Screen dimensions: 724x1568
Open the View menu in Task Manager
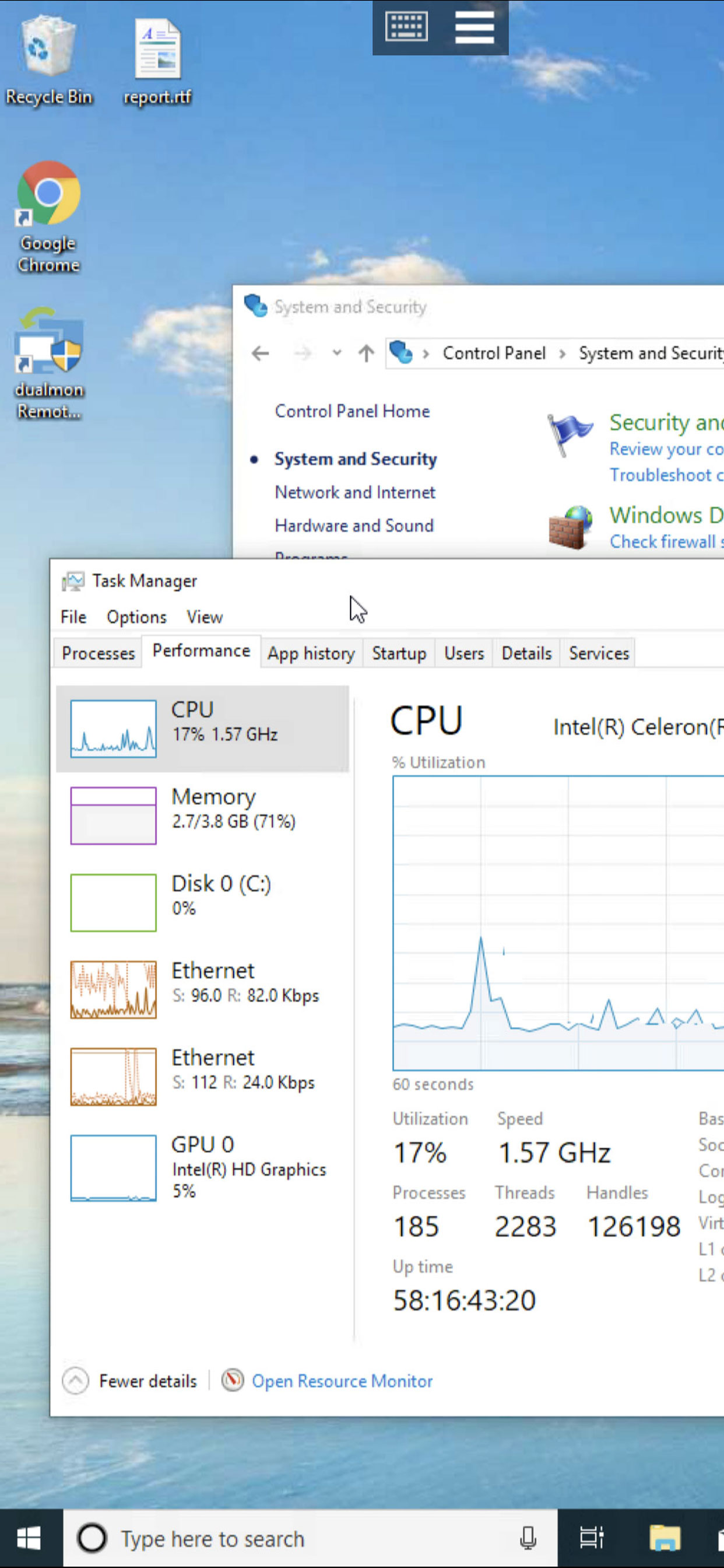click(x=205, y=617)
